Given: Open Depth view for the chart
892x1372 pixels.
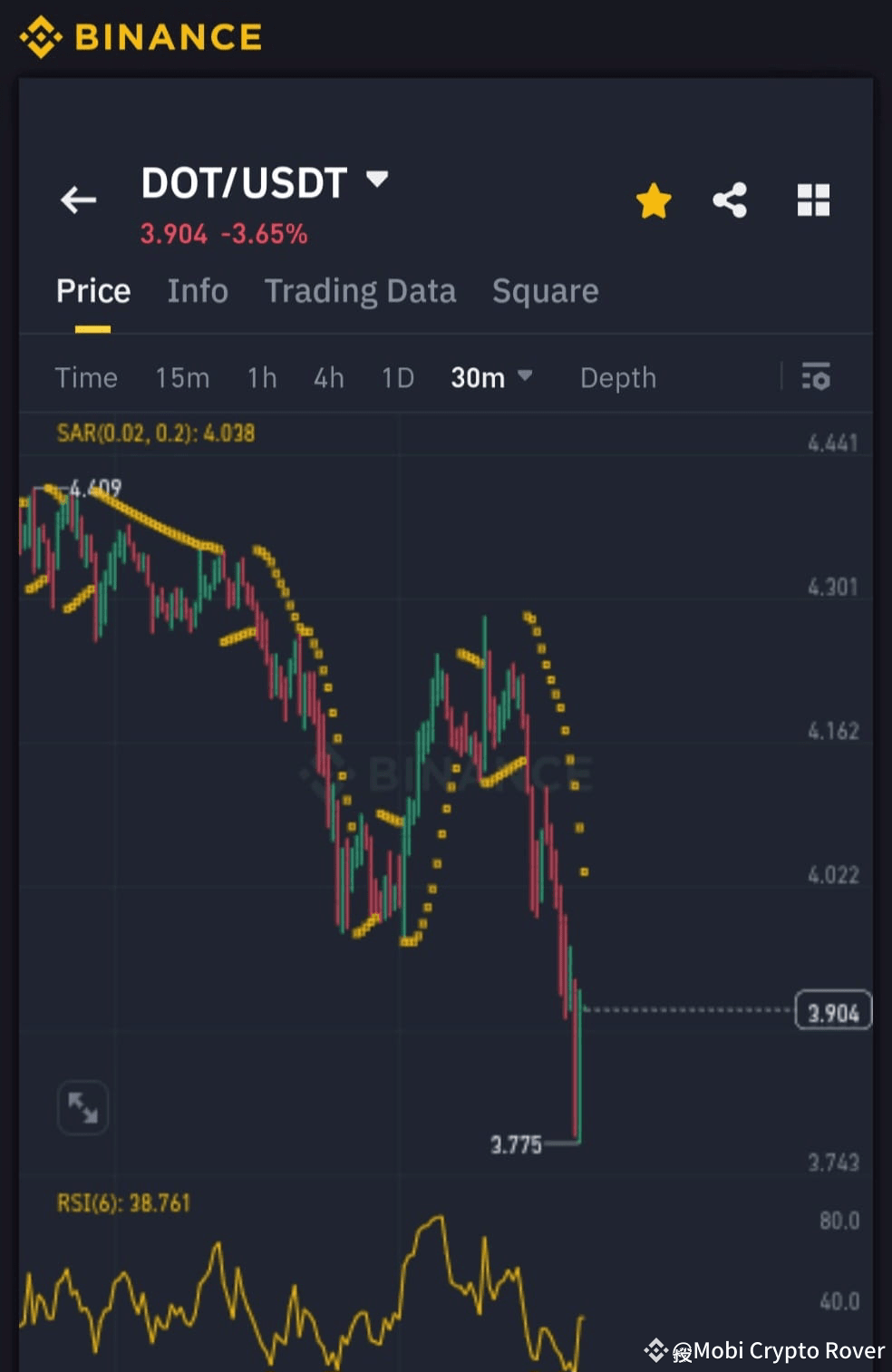Looking at the screenshot, I should 617,377.
